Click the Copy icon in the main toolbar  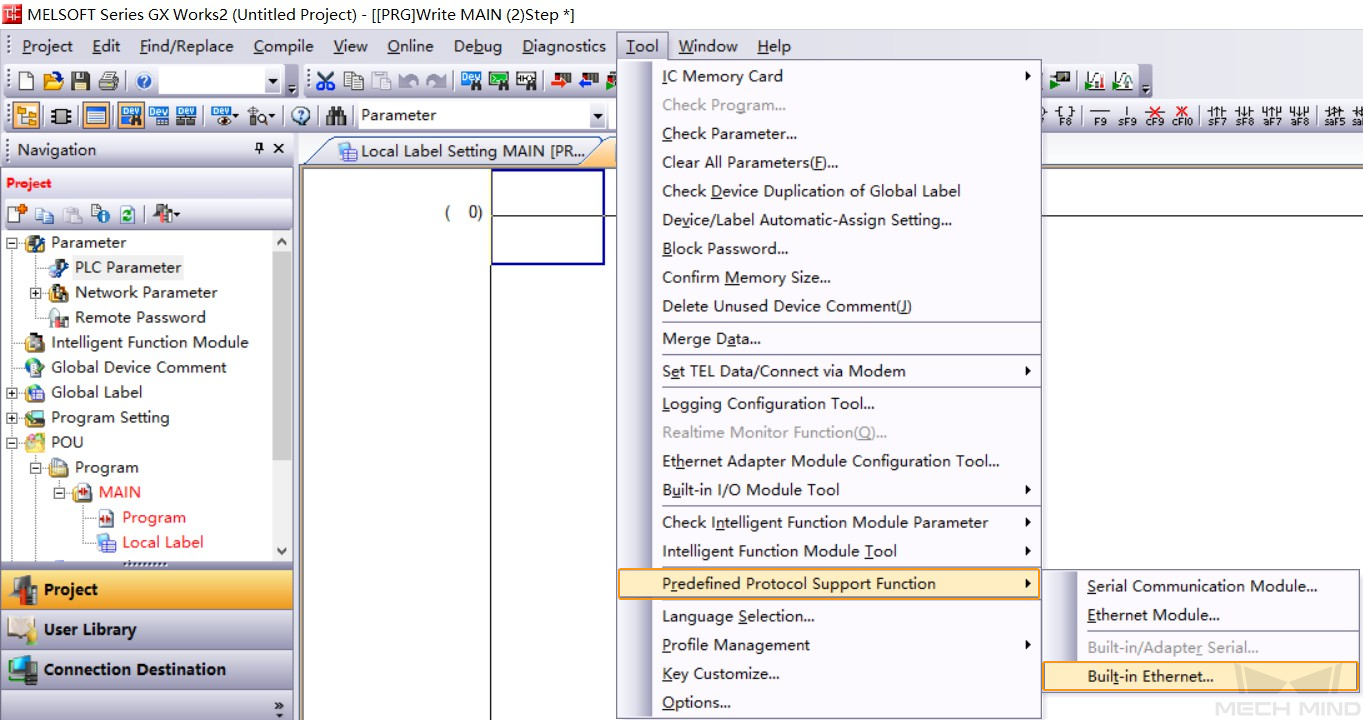pos(353,81)
